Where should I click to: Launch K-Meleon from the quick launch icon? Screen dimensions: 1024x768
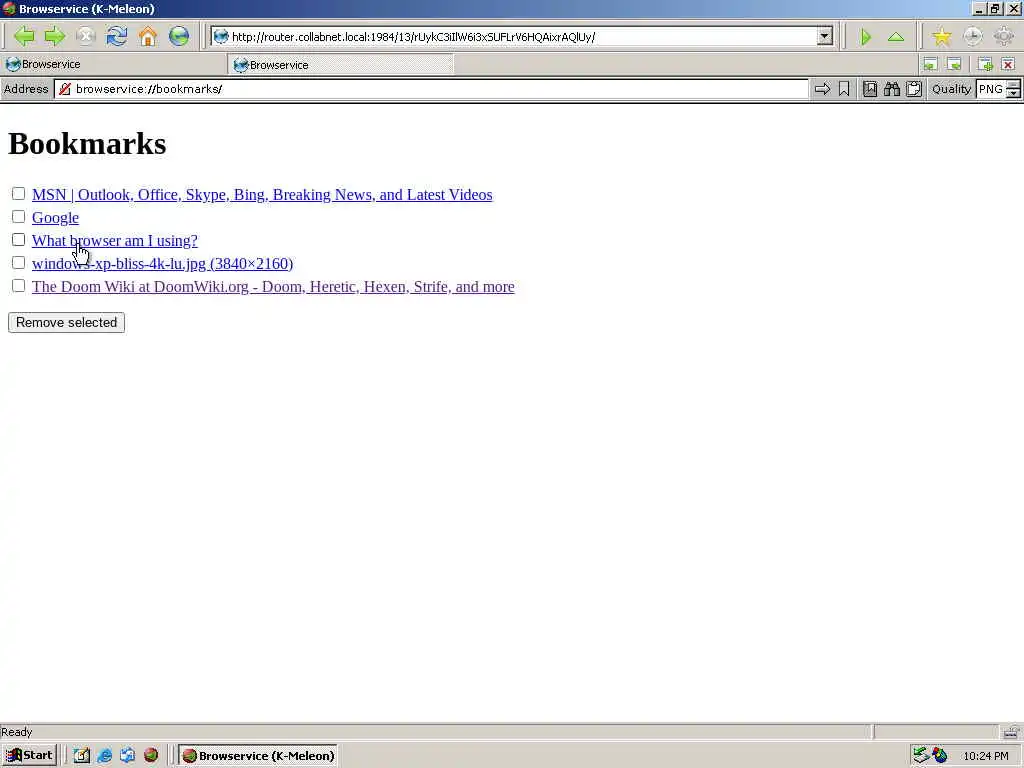tap(151, 756)
